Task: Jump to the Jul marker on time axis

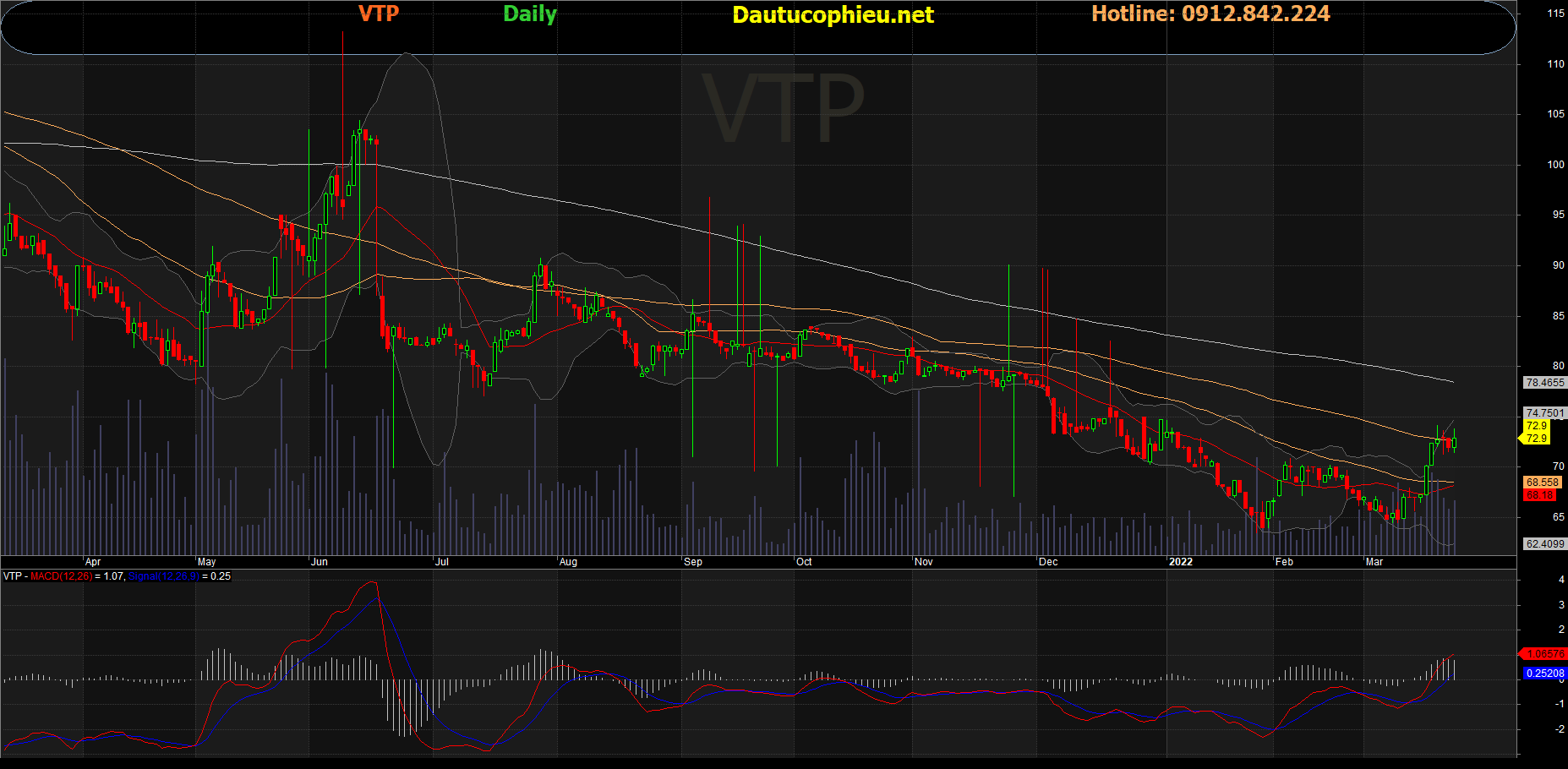Action: pyautogui.click(x=441, y=562)
